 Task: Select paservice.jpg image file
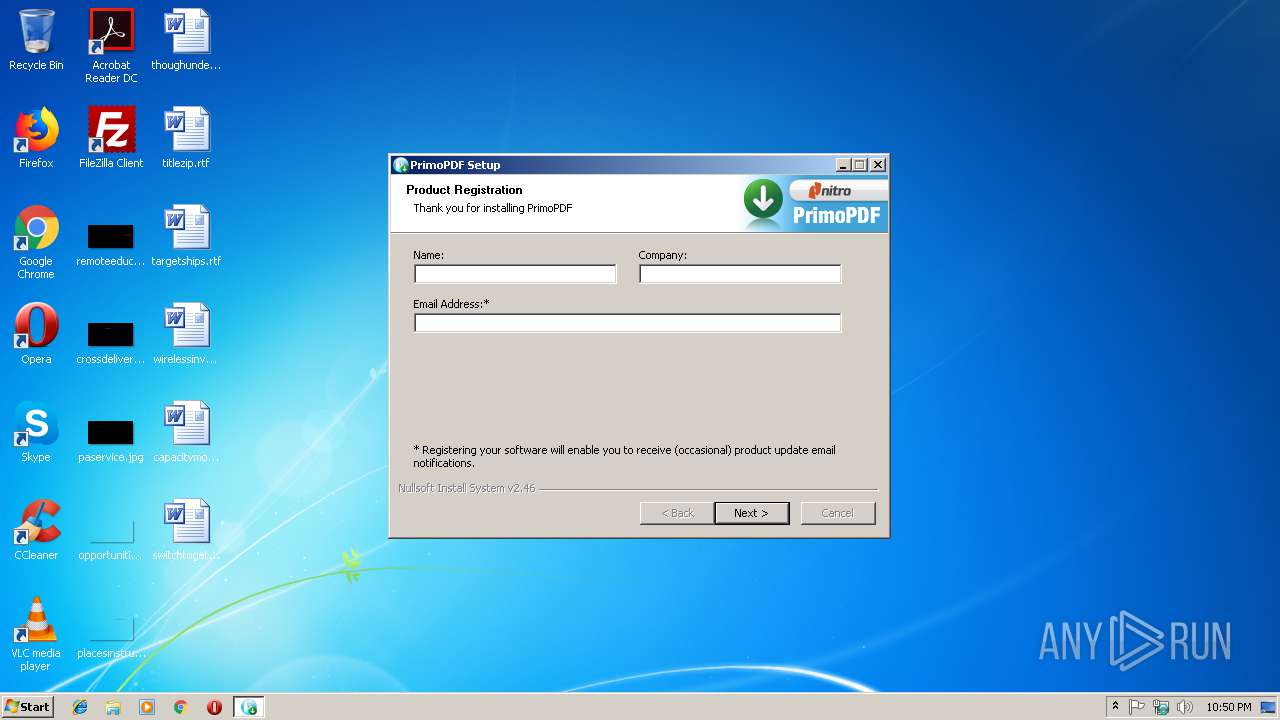point(111,439)
